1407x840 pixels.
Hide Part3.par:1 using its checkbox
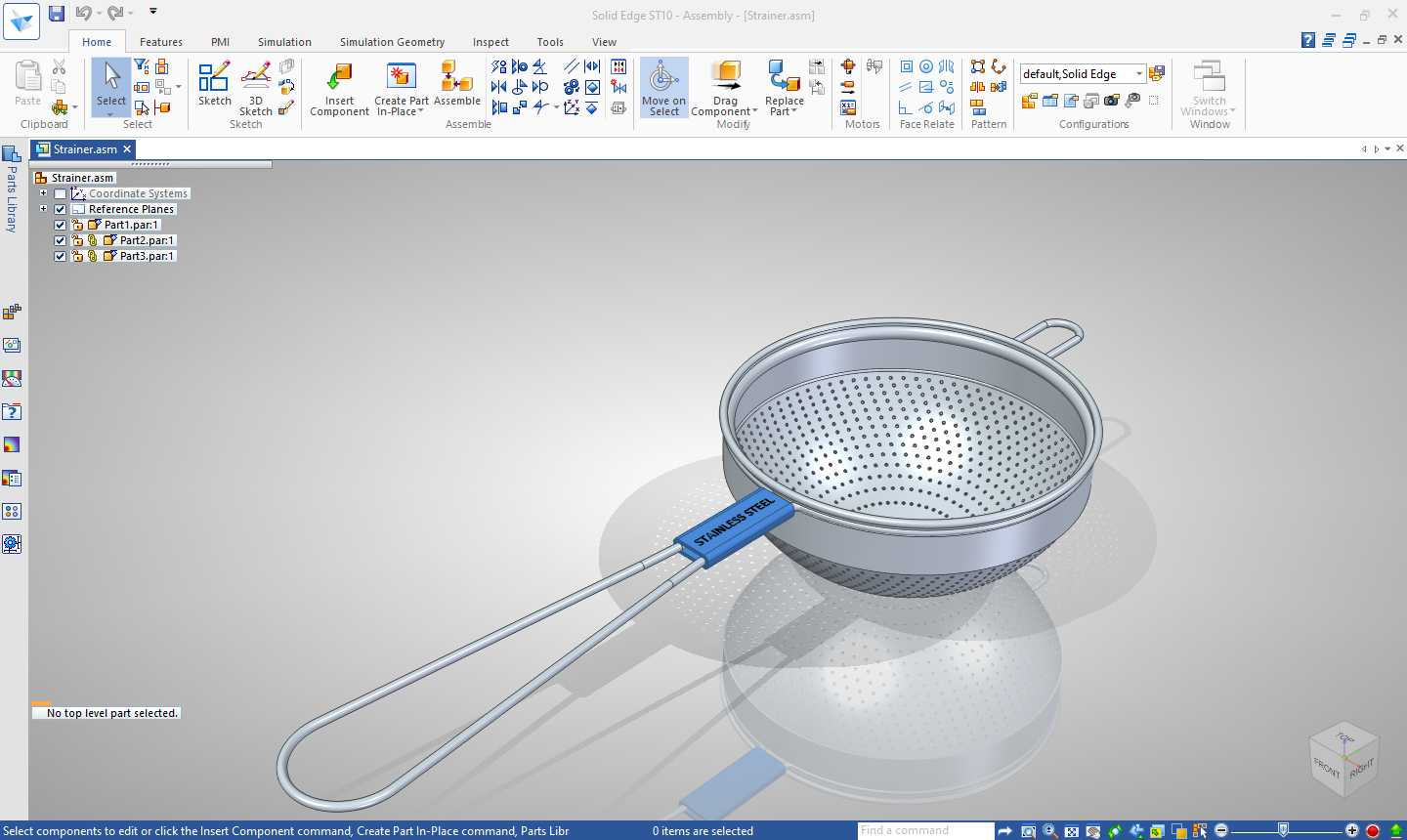coord(61,256)
